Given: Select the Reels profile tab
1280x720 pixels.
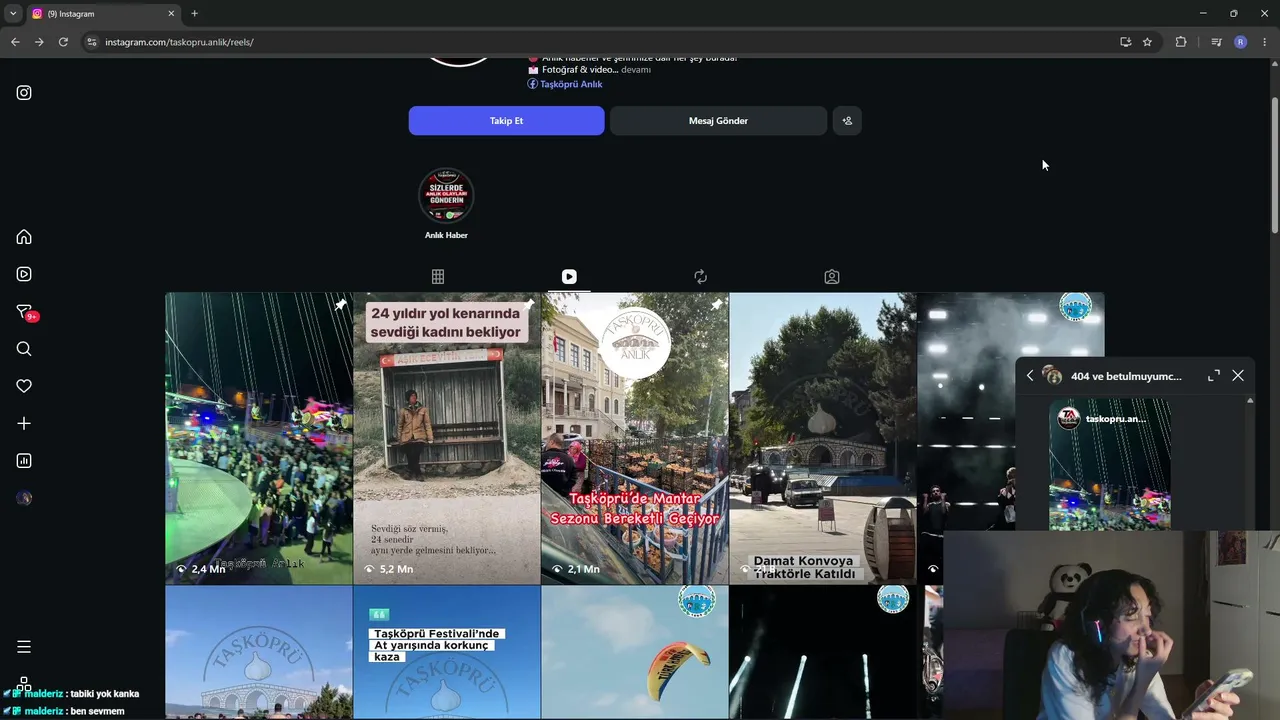Looking at the screenshot, I should pos(569,277).
